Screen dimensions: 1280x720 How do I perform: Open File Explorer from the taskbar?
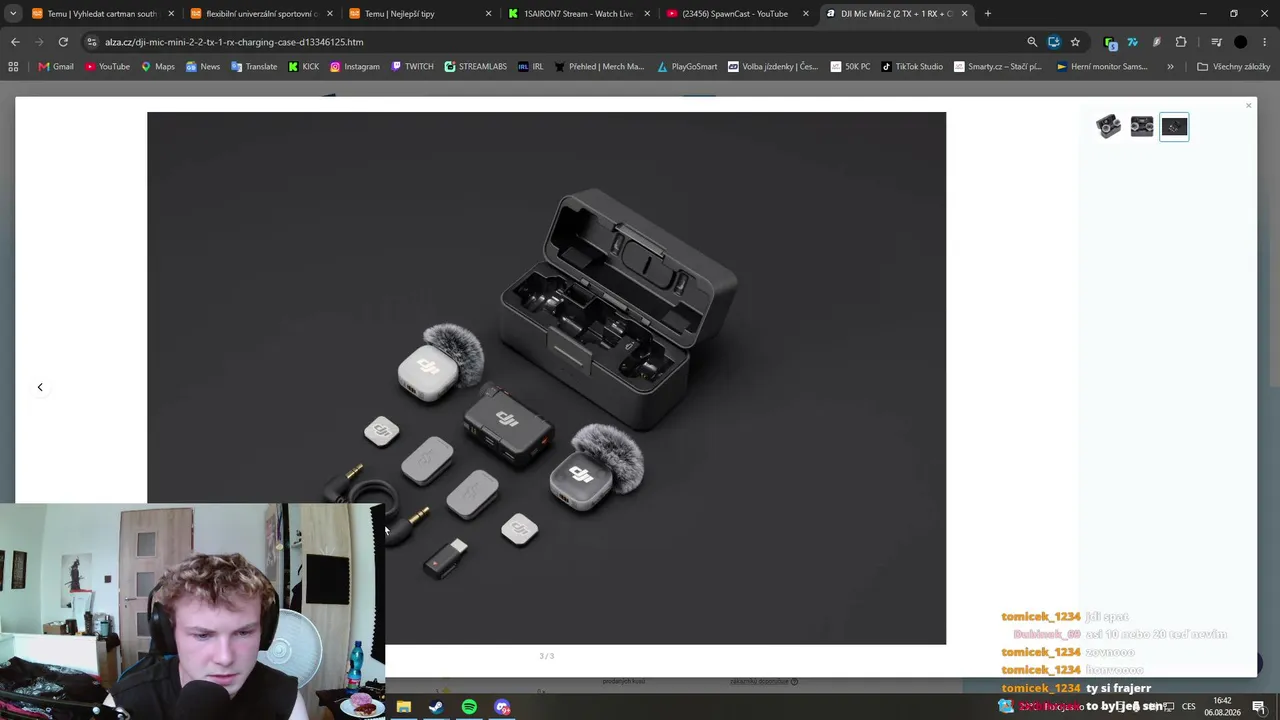tap(403, 707)
